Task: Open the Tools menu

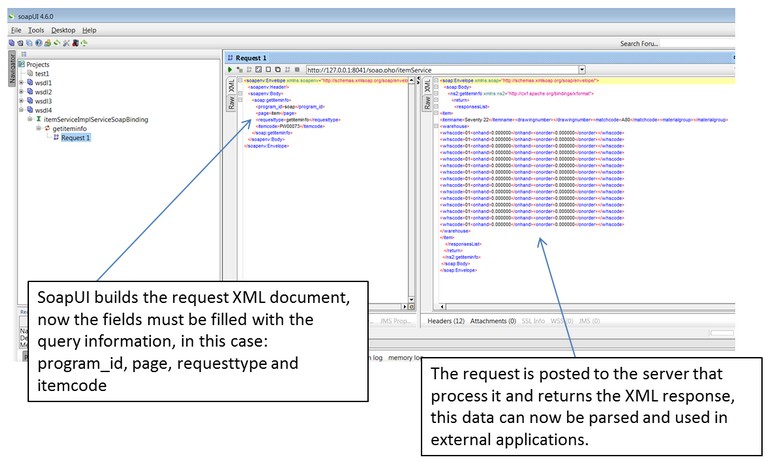Action: (35, 30)
